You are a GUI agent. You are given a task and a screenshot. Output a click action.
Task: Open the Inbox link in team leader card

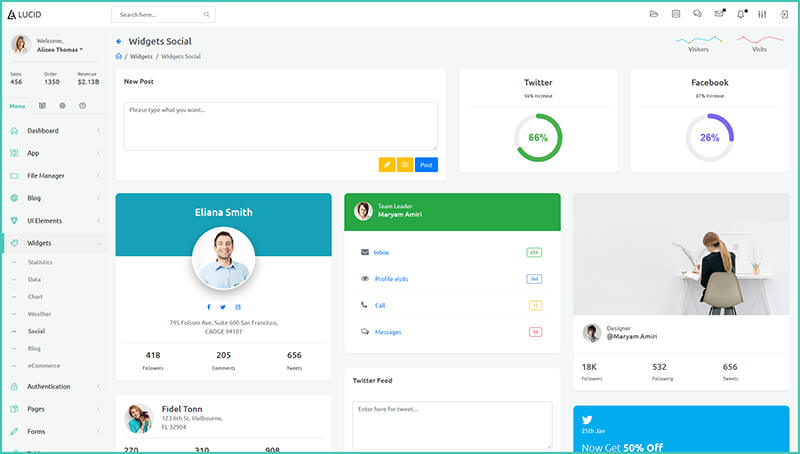point(381,252)
